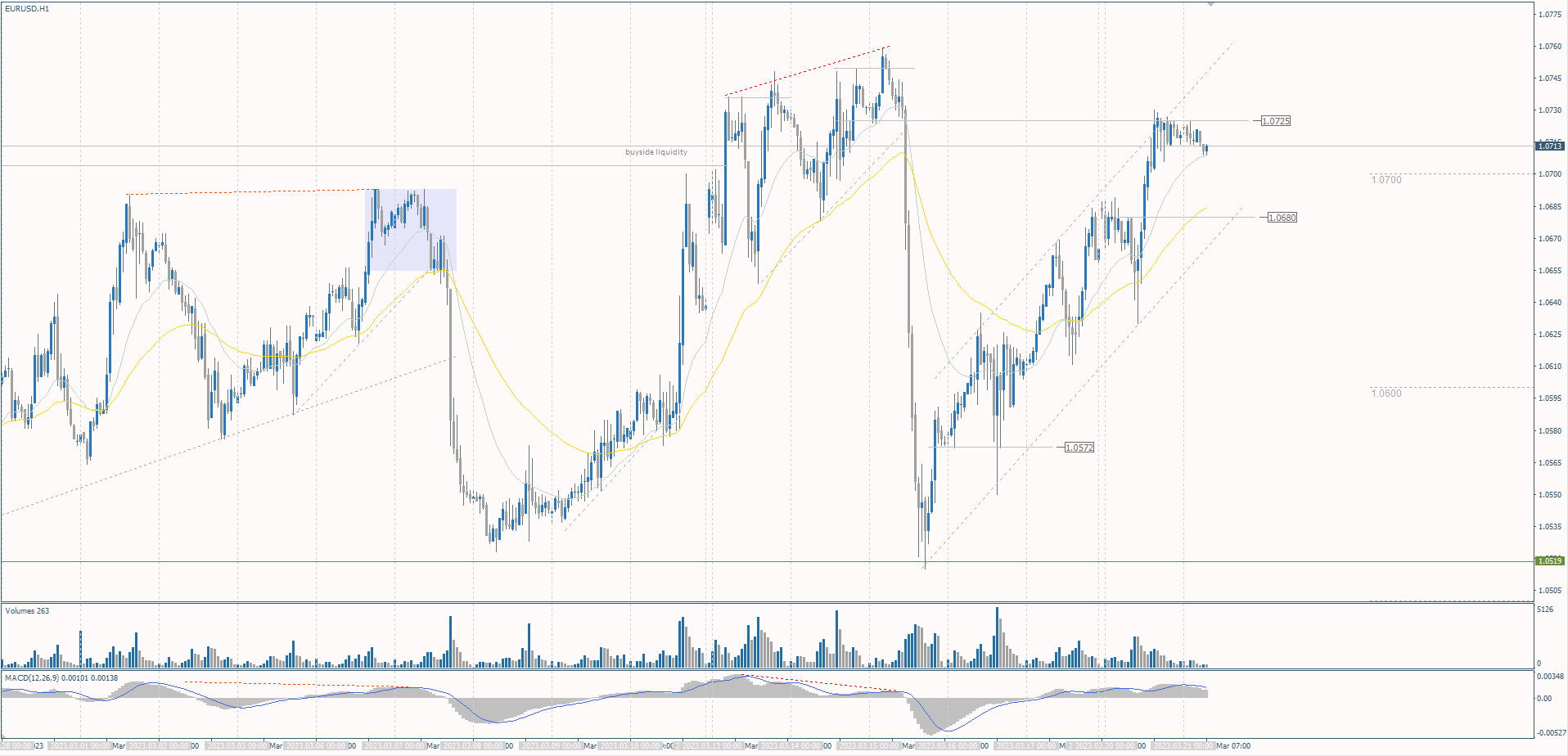Click the 'Mar 07:00' time label

coord(1233,746)
